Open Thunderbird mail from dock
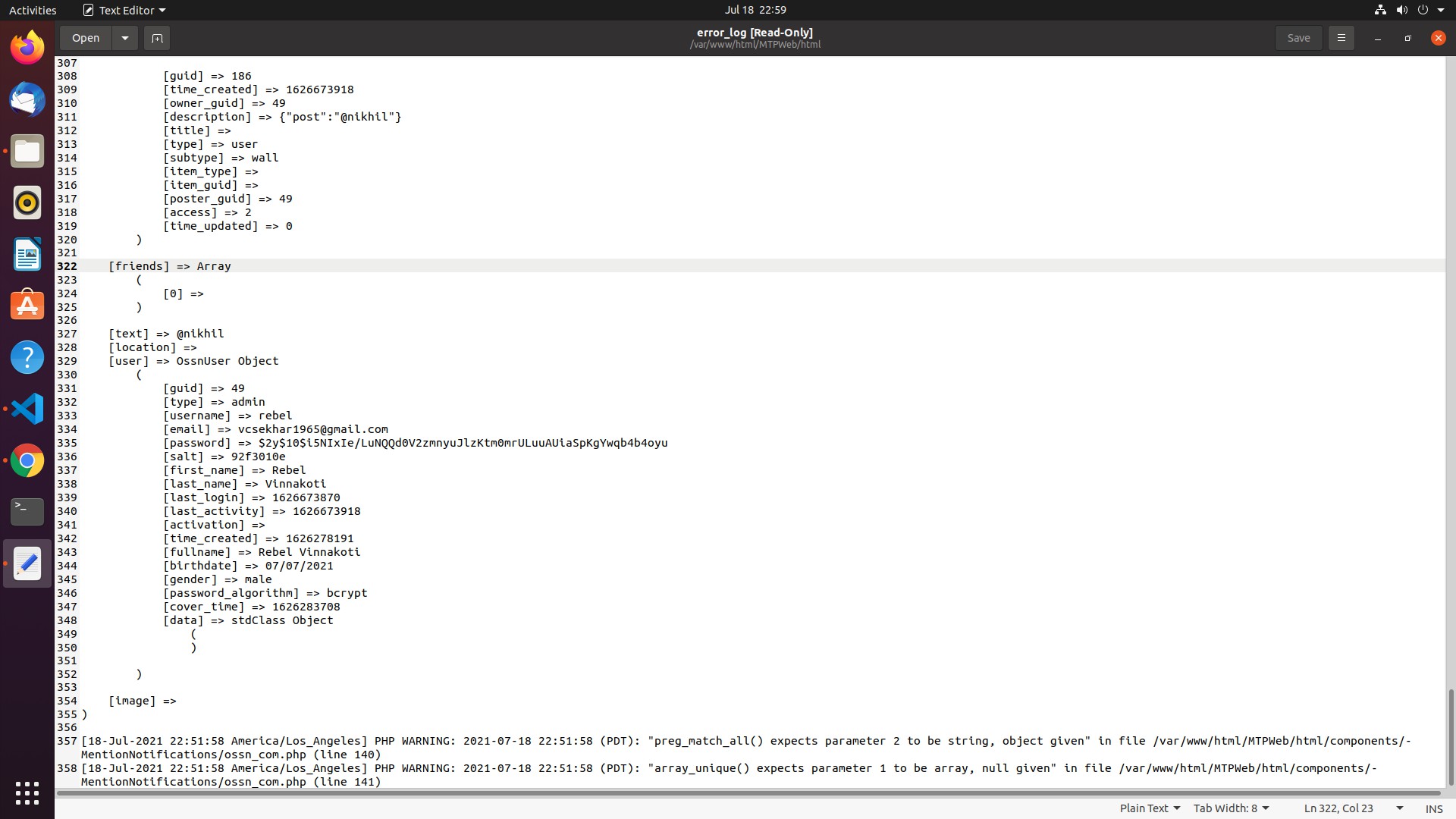The image size is (1456, 819). pyautogui.click(x=27, y=100)
